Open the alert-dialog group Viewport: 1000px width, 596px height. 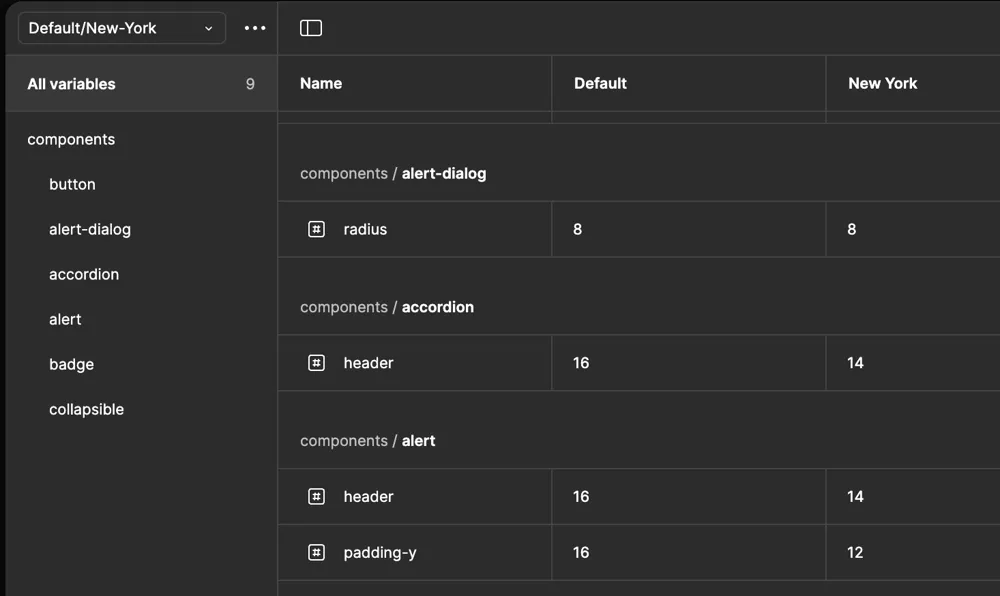pyautogui.click(x=90, y=229)
